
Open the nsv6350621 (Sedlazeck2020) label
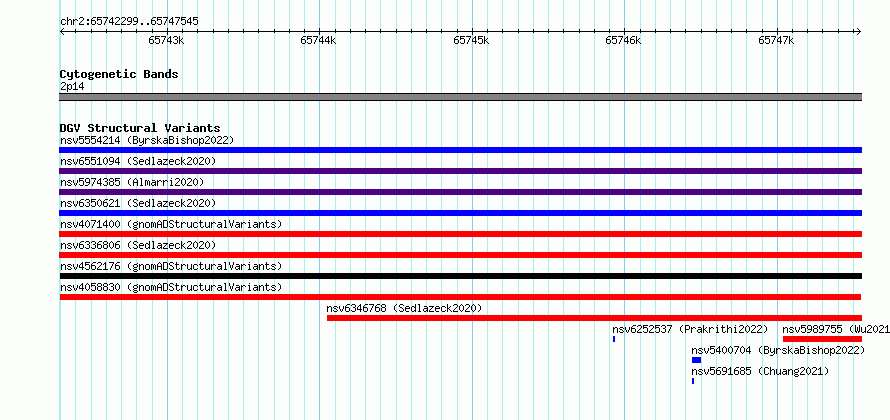[138, 203]
